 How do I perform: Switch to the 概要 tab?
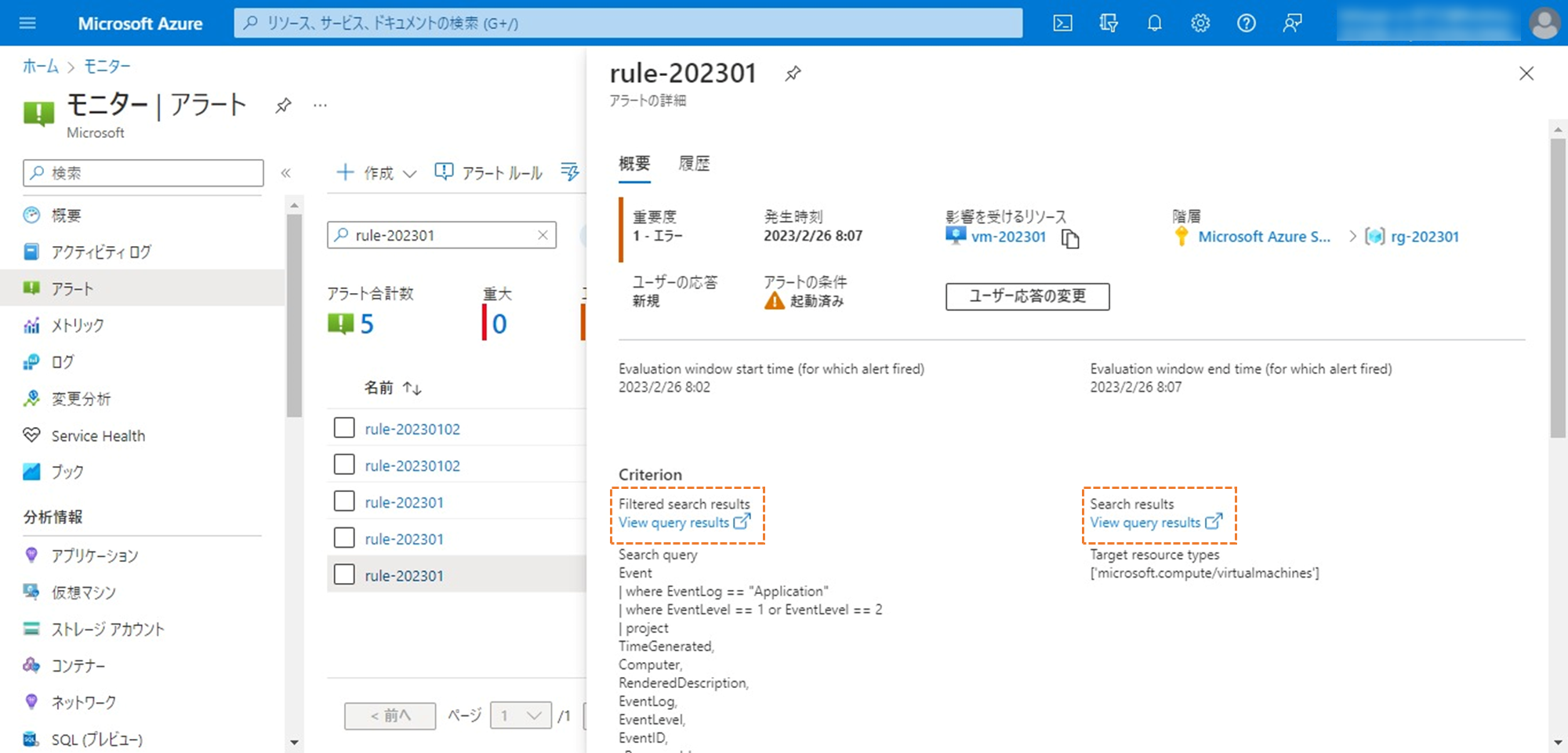click(634, 164)
